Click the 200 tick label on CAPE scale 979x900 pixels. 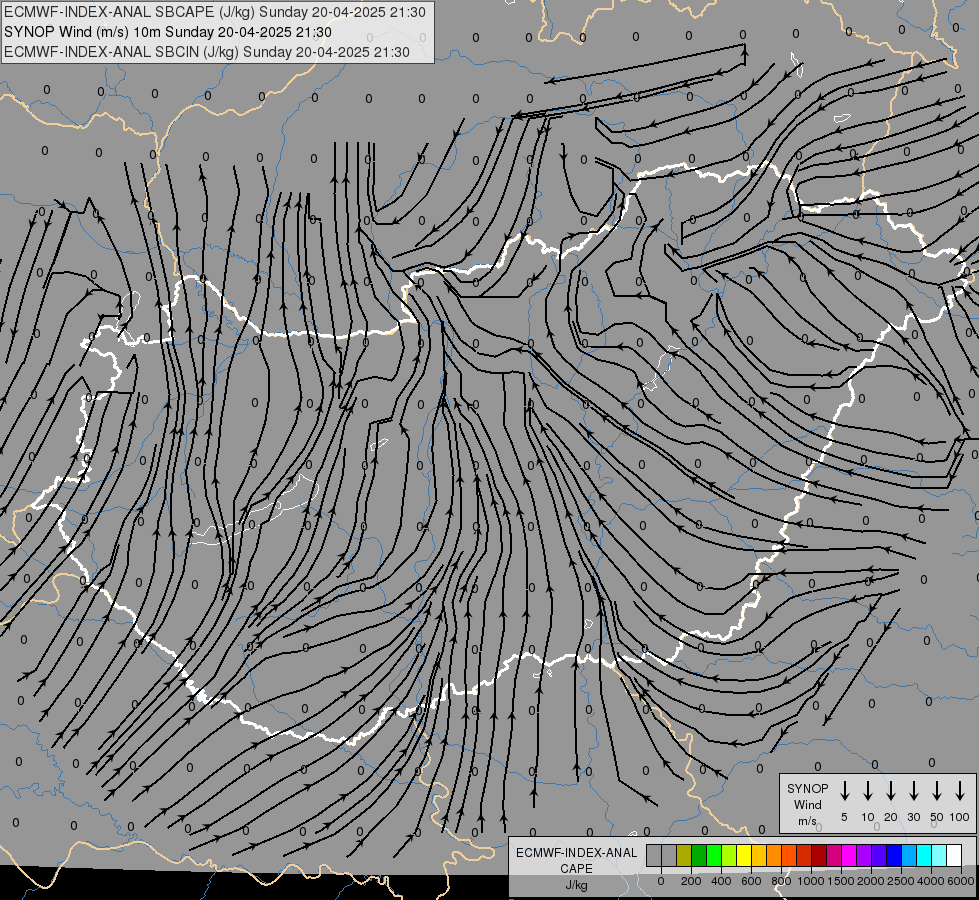point(691,881)
